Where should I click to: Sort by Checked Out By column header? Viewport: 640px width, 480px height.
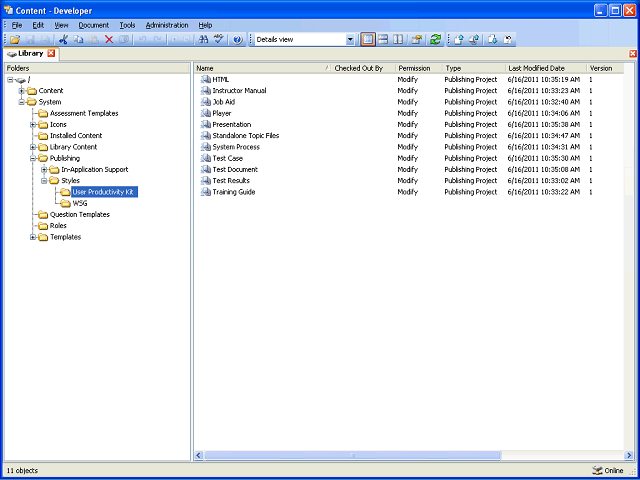point(363,69)
